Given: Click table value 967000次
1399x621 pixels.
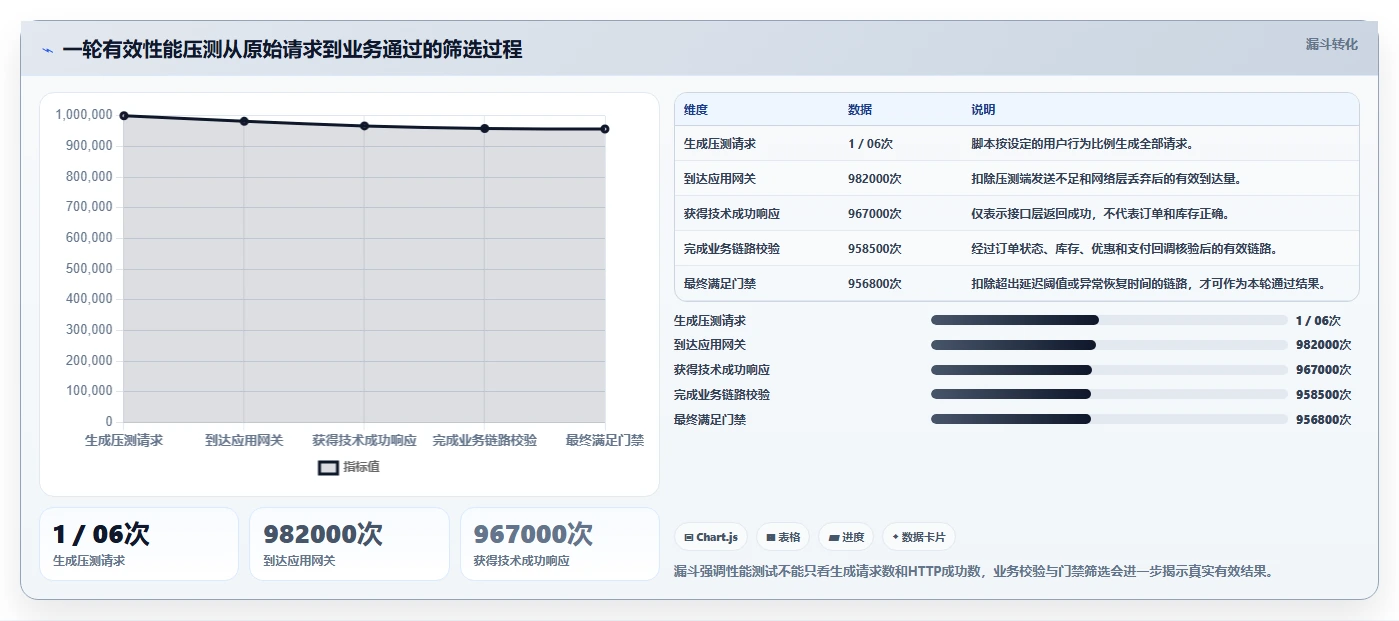Looking at the screenshot, I should tap(875, 214).
